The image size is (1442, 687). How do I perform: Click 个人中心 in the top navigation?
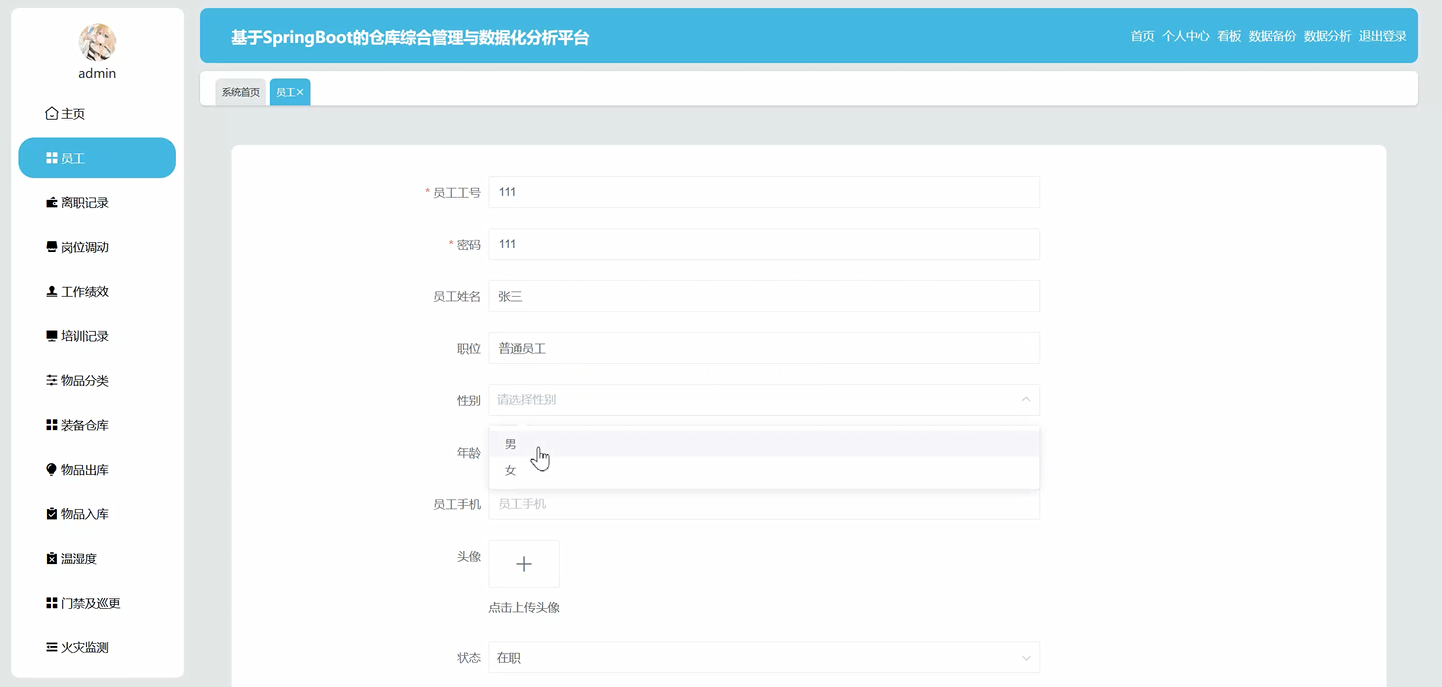coord(1187,36)
